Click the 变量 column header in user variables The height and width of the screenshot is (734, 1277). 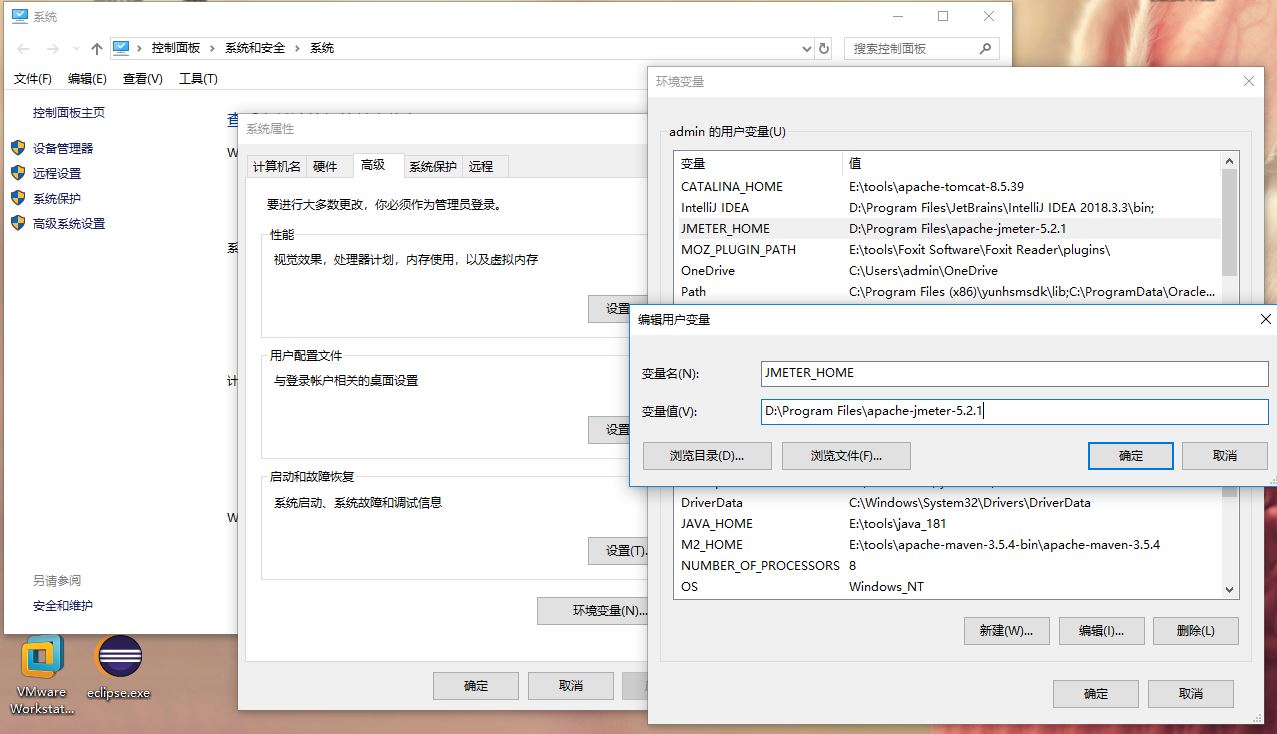759,163
